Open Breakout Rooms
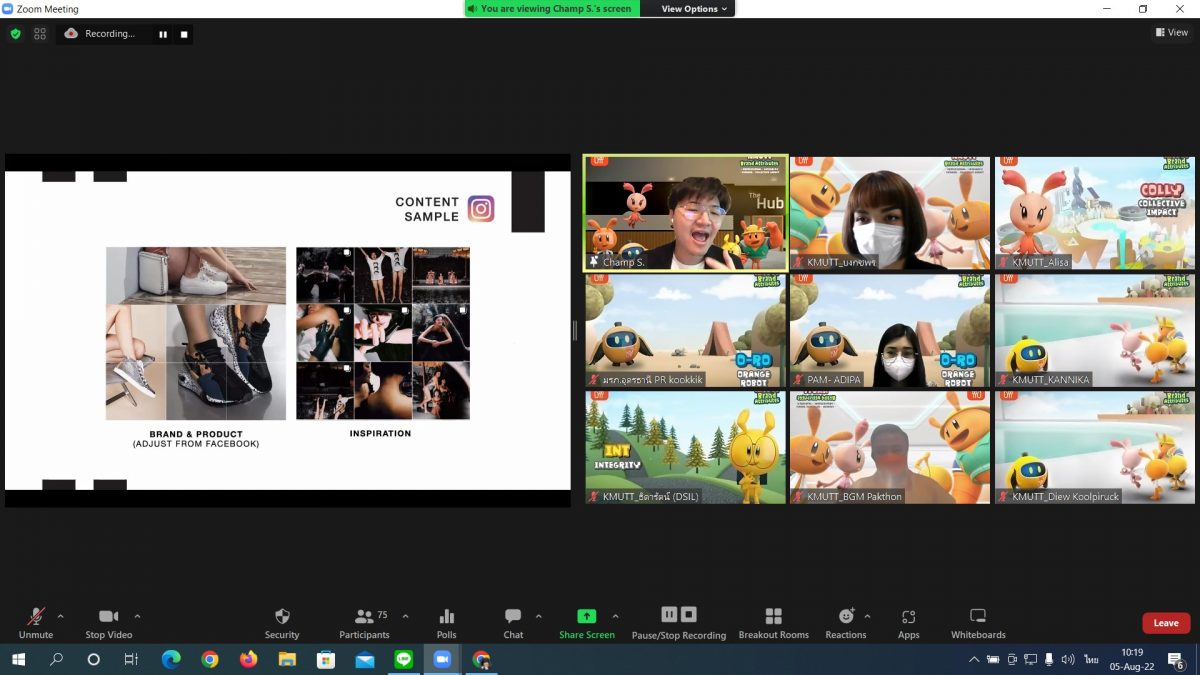 coord(773,622)
